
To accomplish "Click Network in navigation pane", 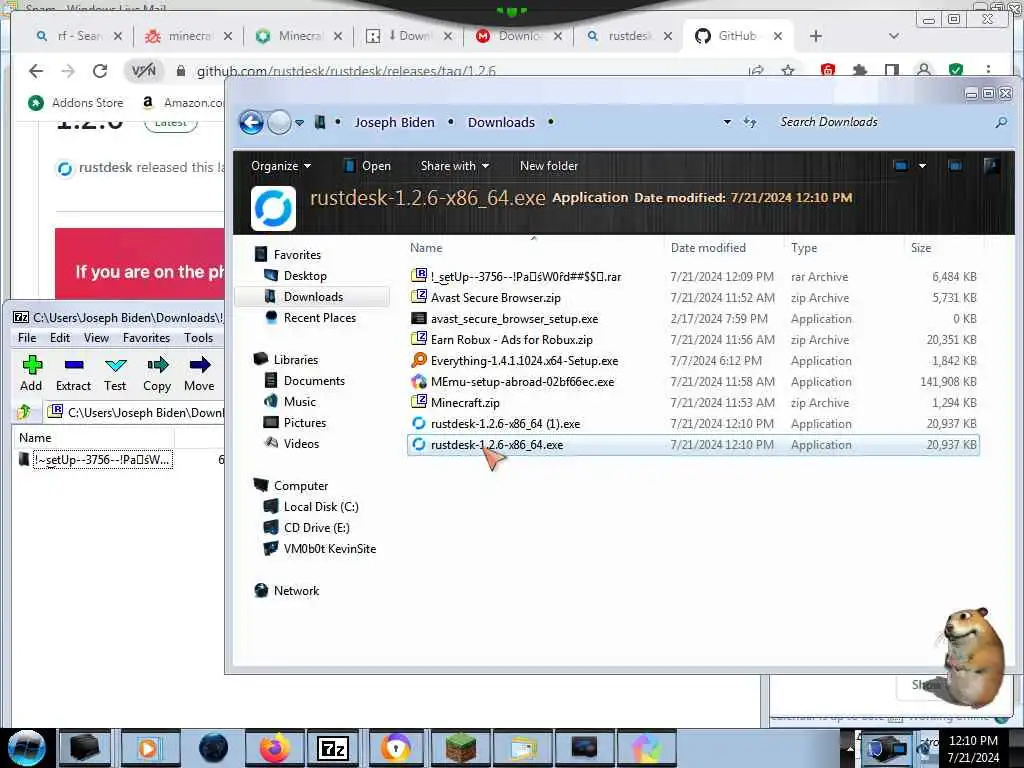I will click(x=296, y=590).
